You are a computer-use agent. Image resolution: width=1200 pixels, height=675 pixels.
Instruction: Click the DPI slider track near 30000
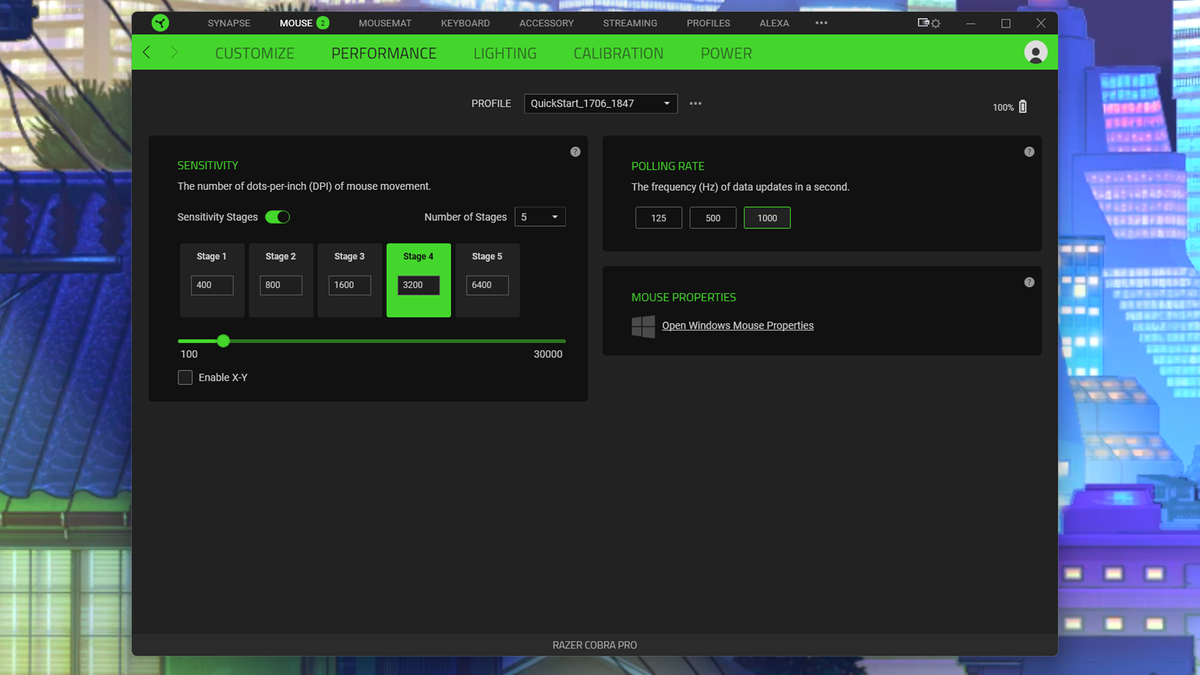point(560,341)
